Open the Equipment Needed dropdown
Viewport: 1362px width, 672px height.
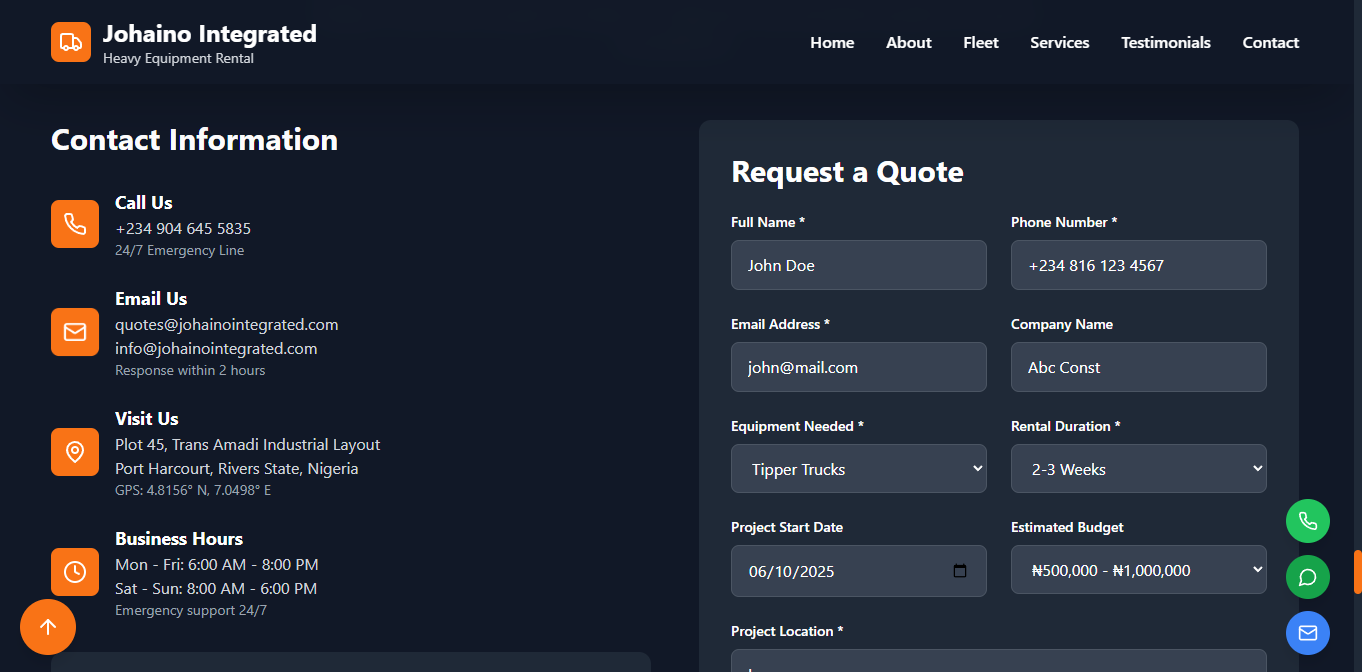click(x=858, y=468)
